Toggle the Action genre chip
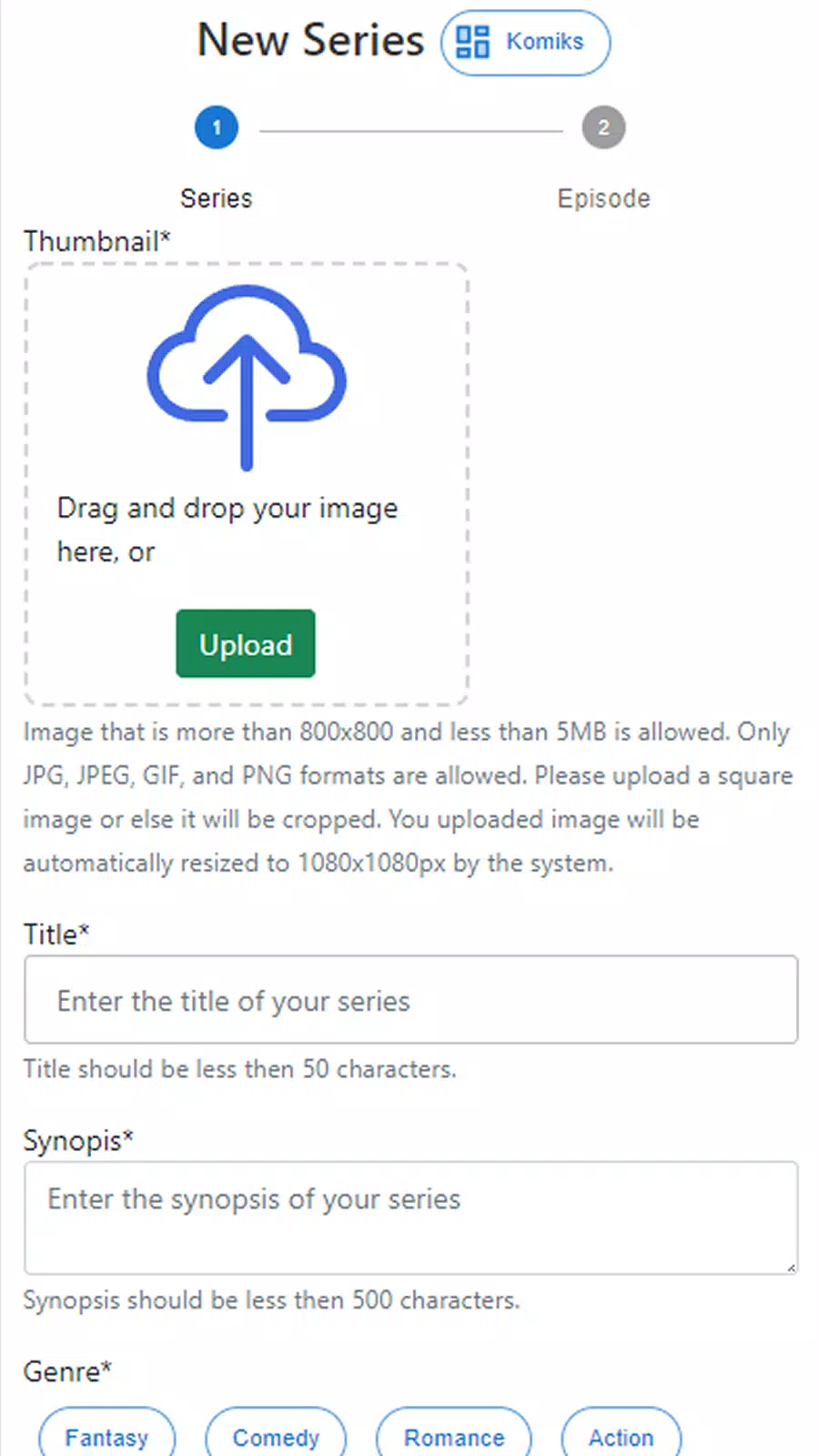Viewport: 819px width, 1456px height. click(x=621, y=1437)
